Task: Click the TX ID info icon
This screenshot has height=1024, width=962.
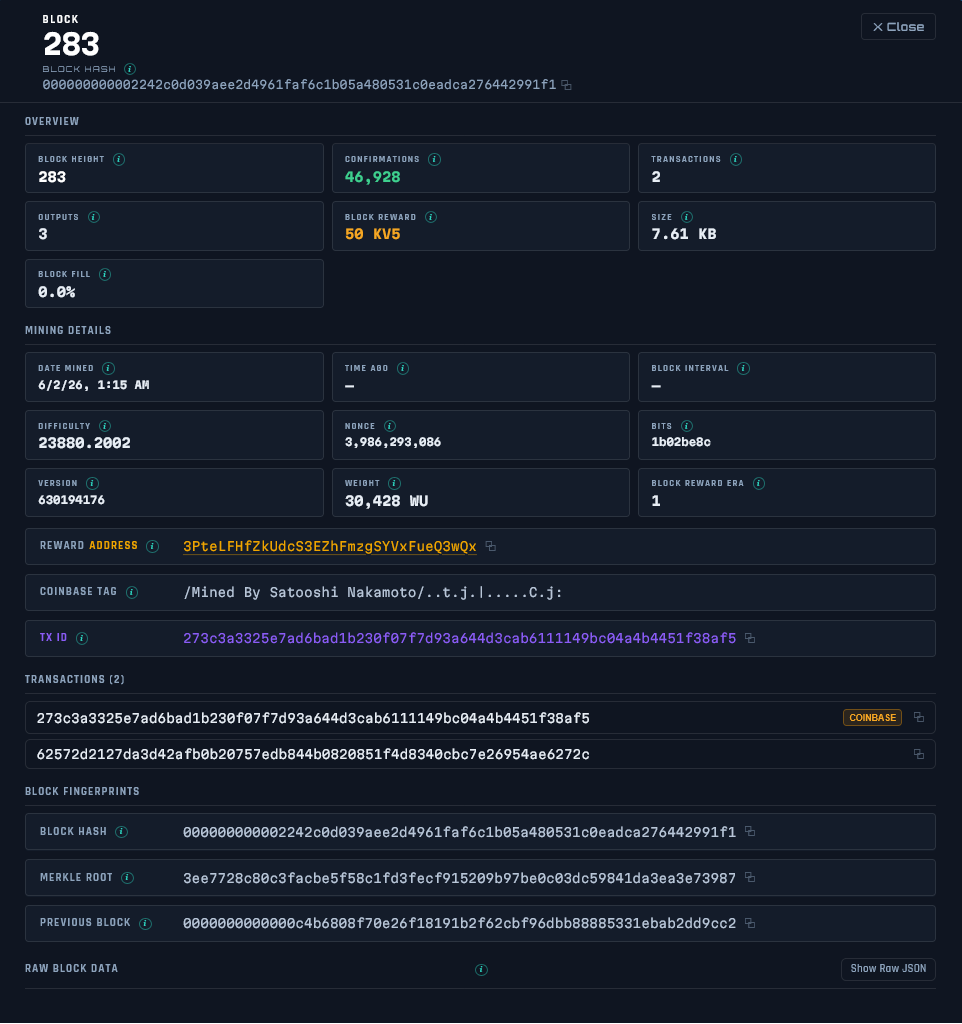Action: (82, 638)
